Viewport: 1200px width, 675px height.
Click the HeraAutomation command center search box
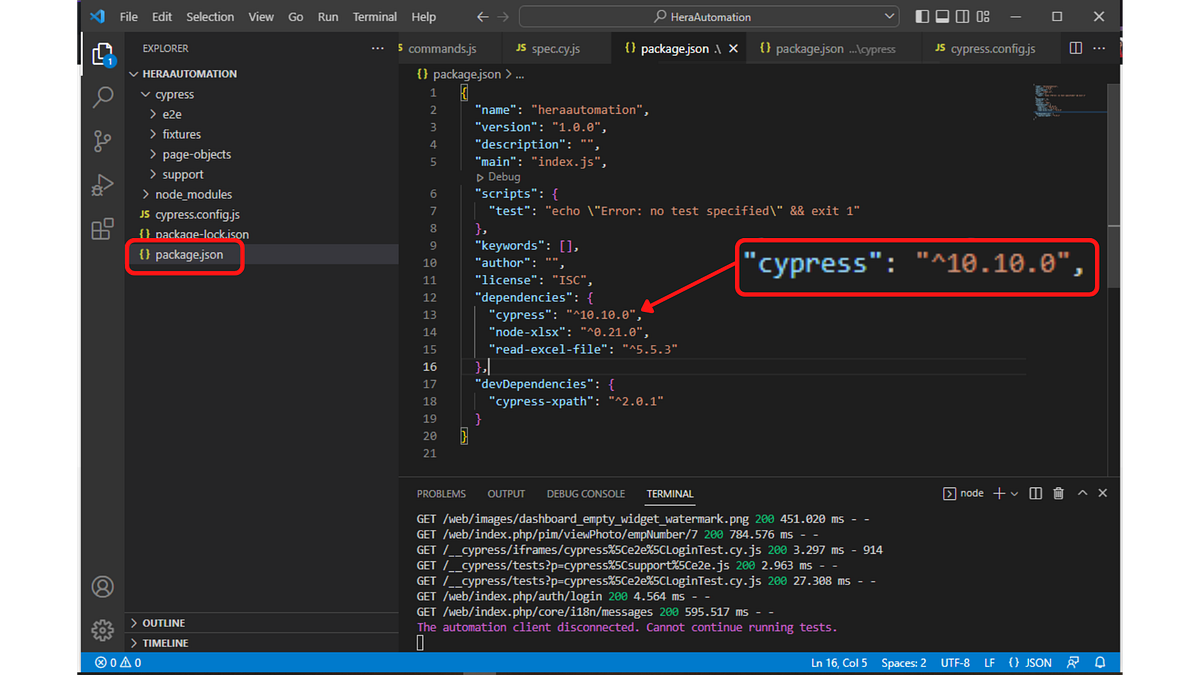pos(708,17)
